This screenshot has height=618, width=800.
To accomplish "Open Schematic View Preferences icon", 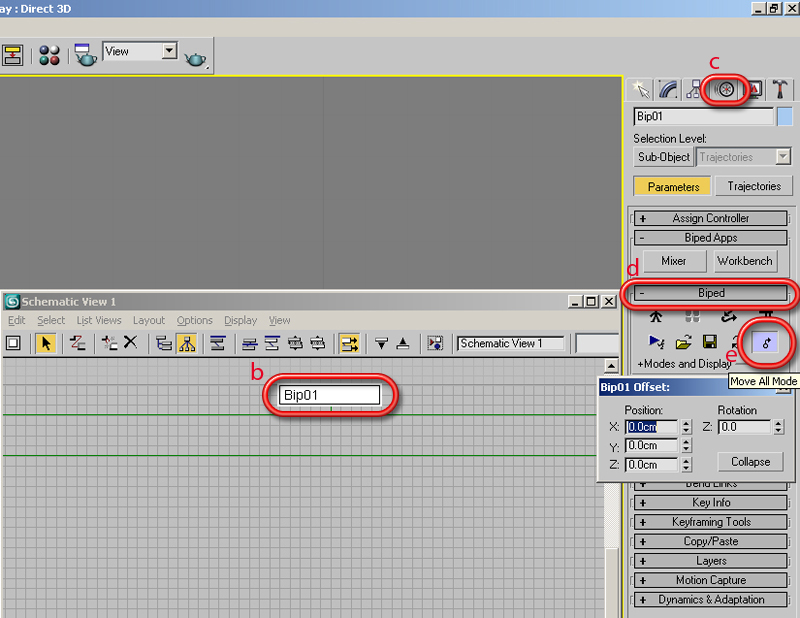I will point(435,343).
